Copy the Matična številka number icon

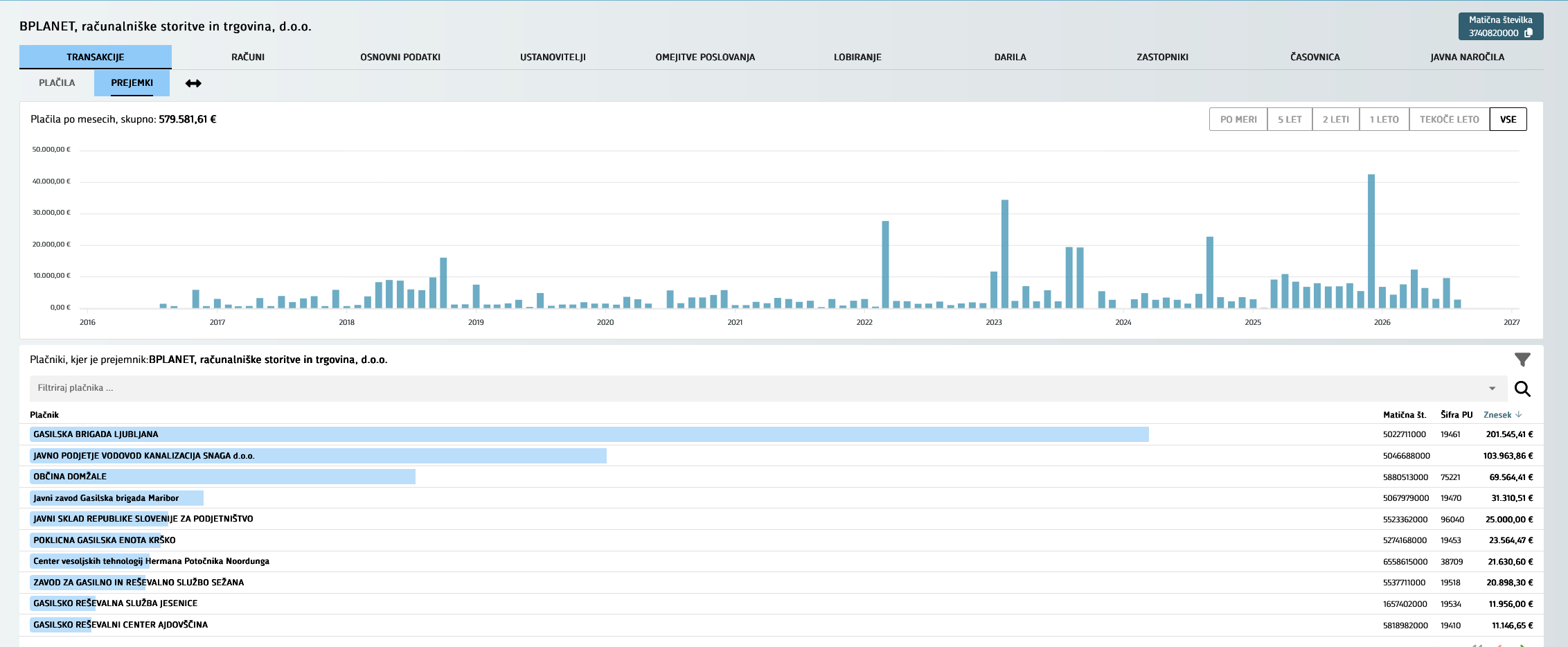(1529, 33)
